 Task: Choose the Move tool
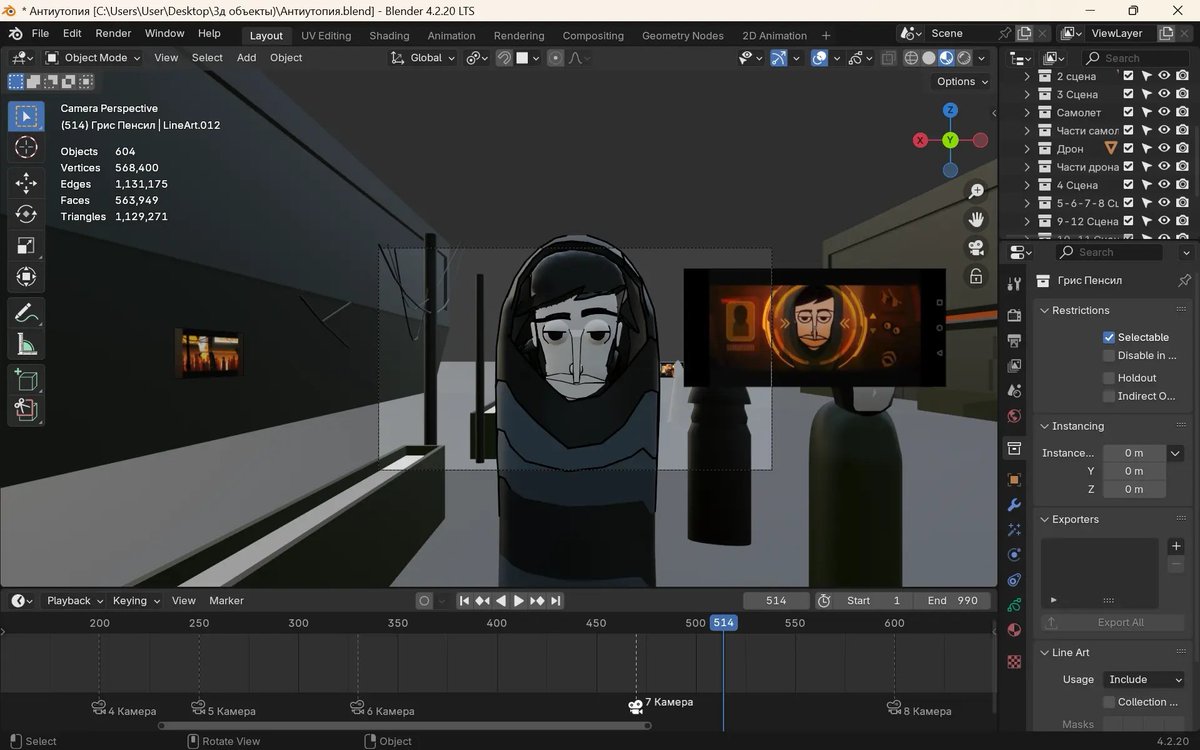(x=26, y=182)
